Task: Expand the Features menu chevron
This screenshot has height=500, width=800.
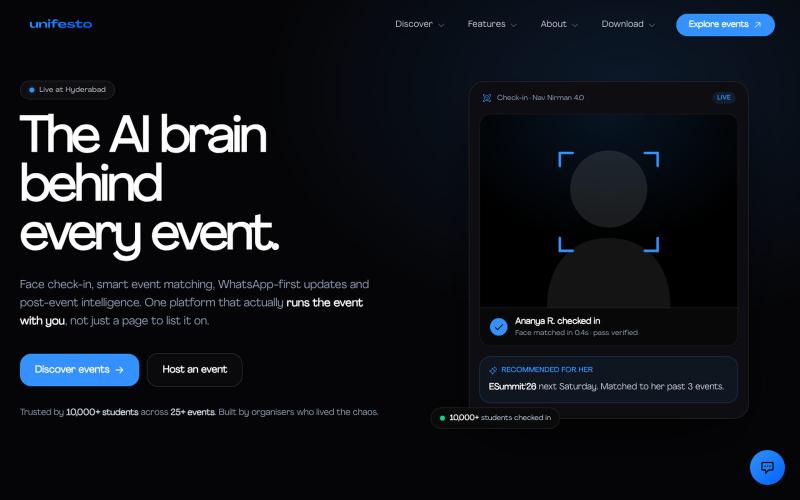Action: tap(514, 25)
